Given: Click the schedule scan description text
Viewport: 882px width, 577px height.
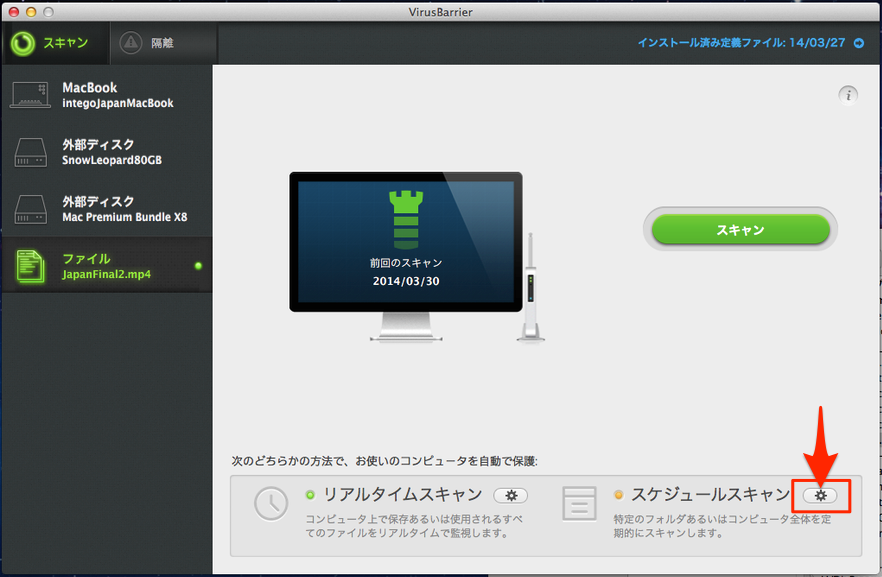Looking at the screenshot, I should pos(722,526).
